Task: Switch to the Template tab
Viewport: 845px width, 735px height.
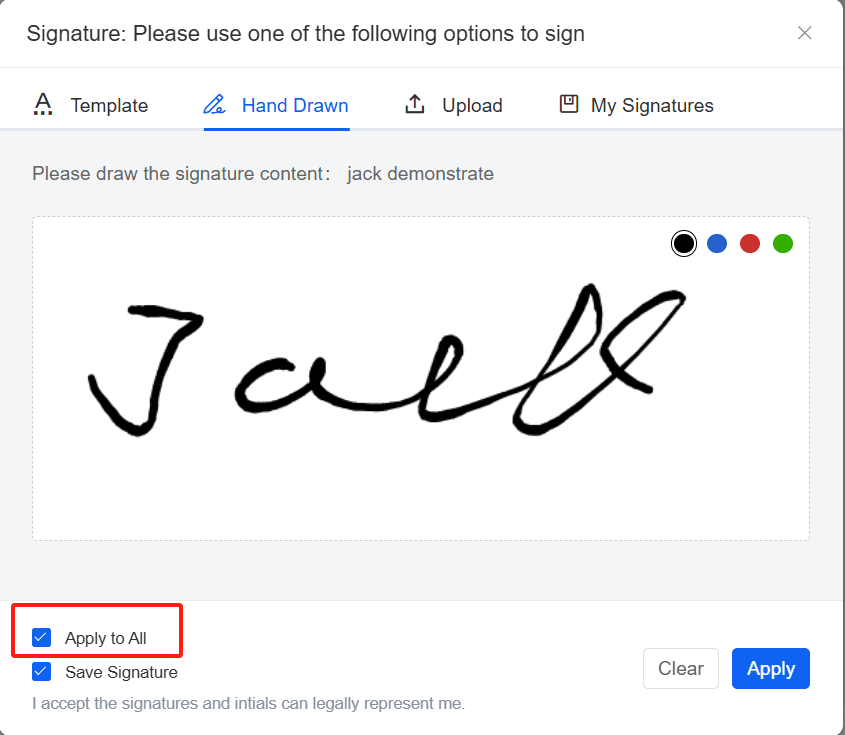Action: pyautogui.click(x=109, y=105)
